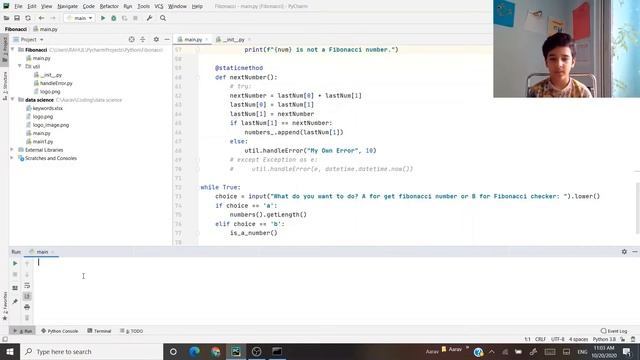Pin the Run tab with the pin icon

click(15, 301)
